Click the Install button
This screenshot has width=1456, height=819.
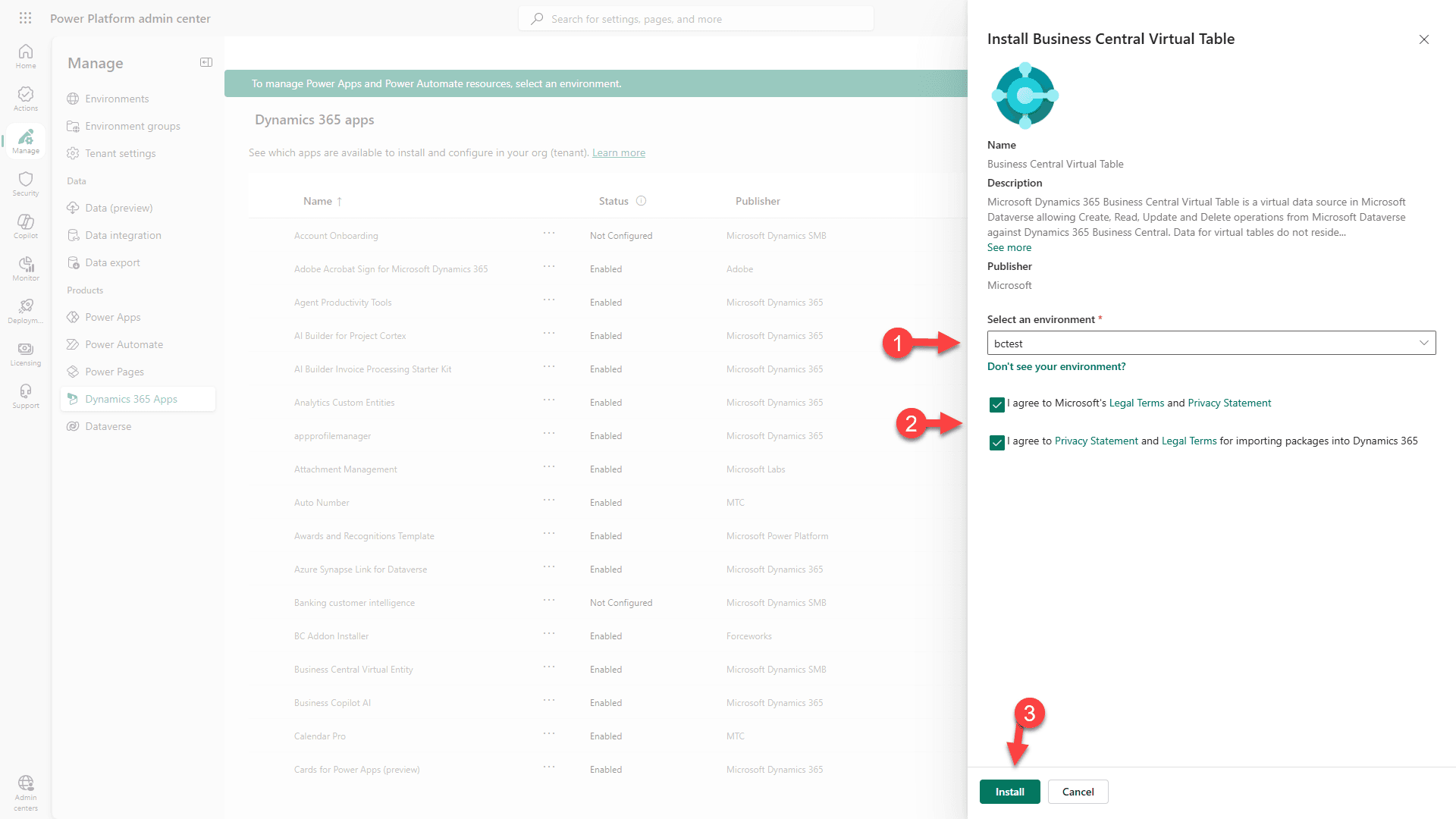(1009, 792)
